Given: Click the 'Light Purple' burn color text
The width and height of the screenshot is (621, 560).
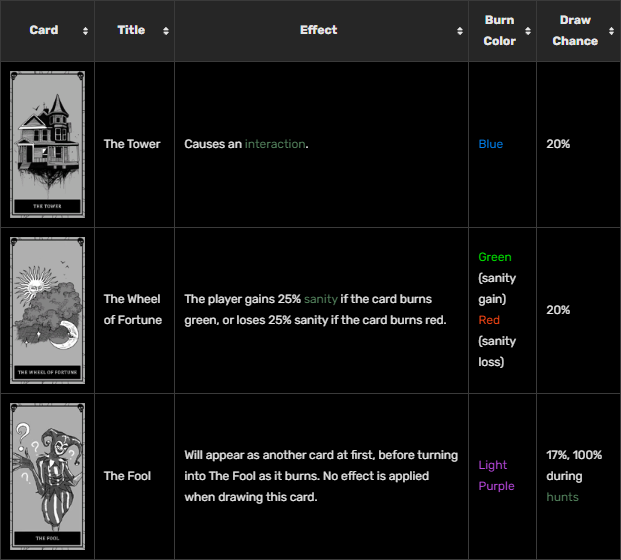Looking at the screenshot, I should (496, 476).
